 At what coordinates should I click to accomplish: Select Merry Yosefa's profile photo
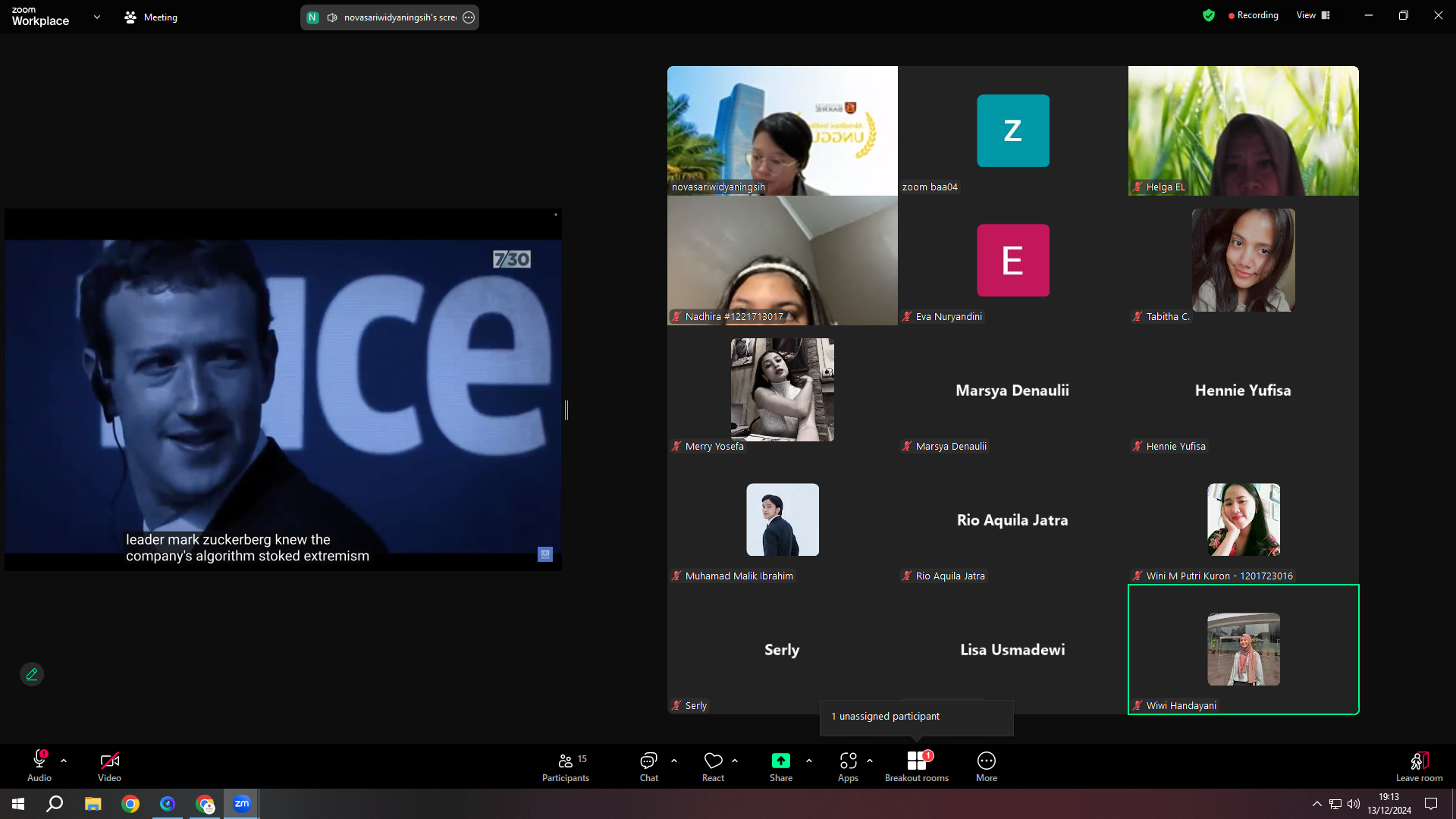click(783, 390)
